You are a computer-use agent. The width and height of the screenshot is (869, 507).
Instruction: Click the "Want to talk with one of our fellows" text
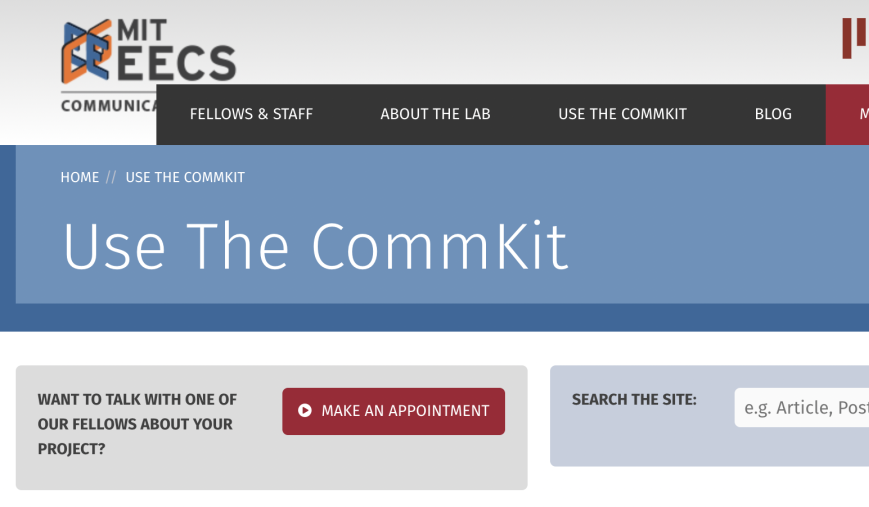coord(137,424)
